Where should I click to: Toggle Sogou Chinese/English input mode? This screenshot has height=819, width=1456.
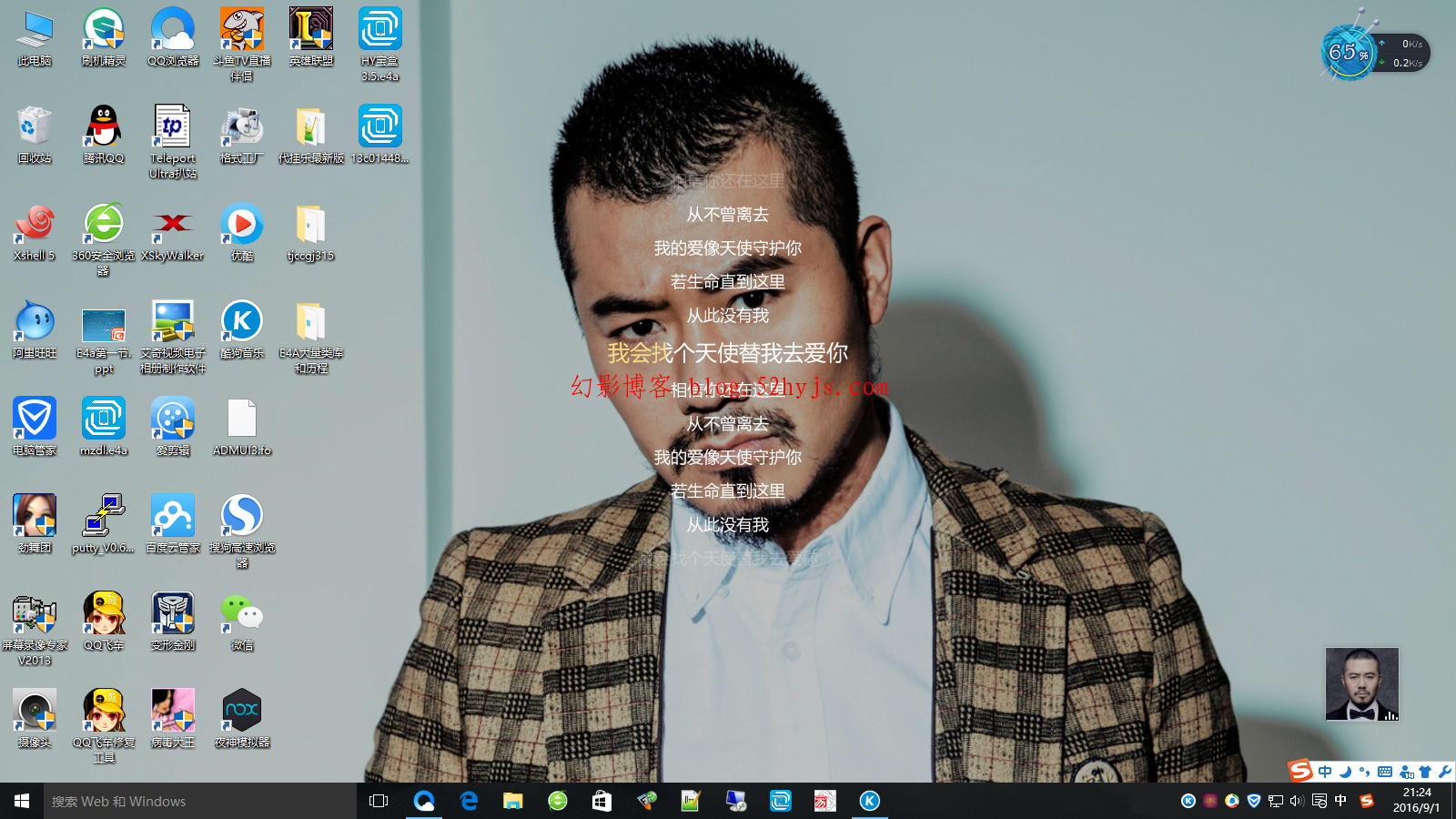1325,772
